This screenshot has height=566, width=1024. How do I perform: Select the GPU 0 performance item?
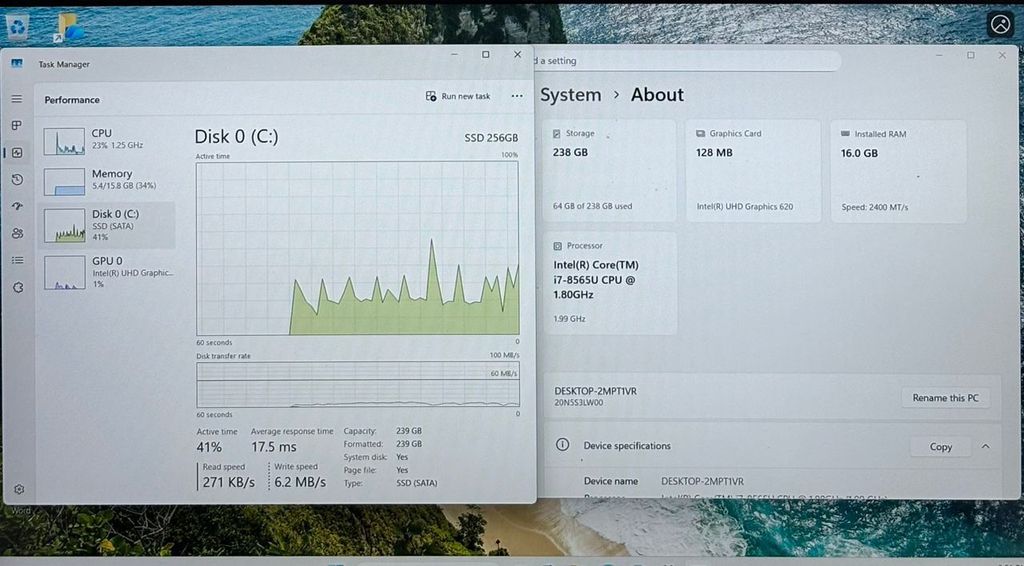click(x=105, y=272)
